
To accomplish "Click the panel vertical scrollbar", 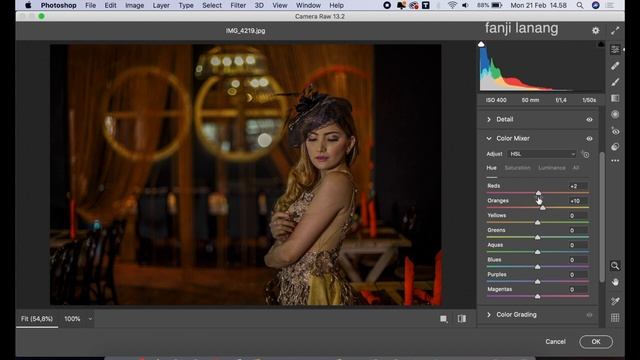I will pos(602,217).
